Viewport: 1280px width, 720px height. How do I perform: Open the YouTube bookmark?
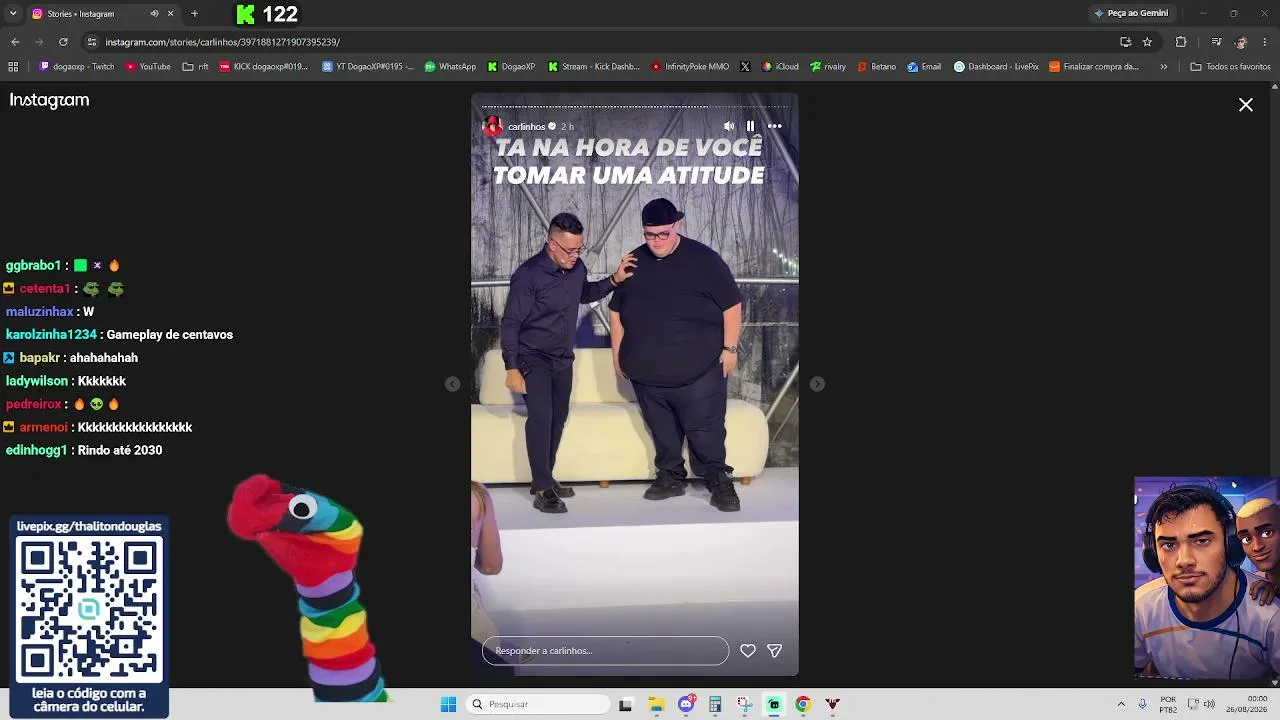[148, 67]
